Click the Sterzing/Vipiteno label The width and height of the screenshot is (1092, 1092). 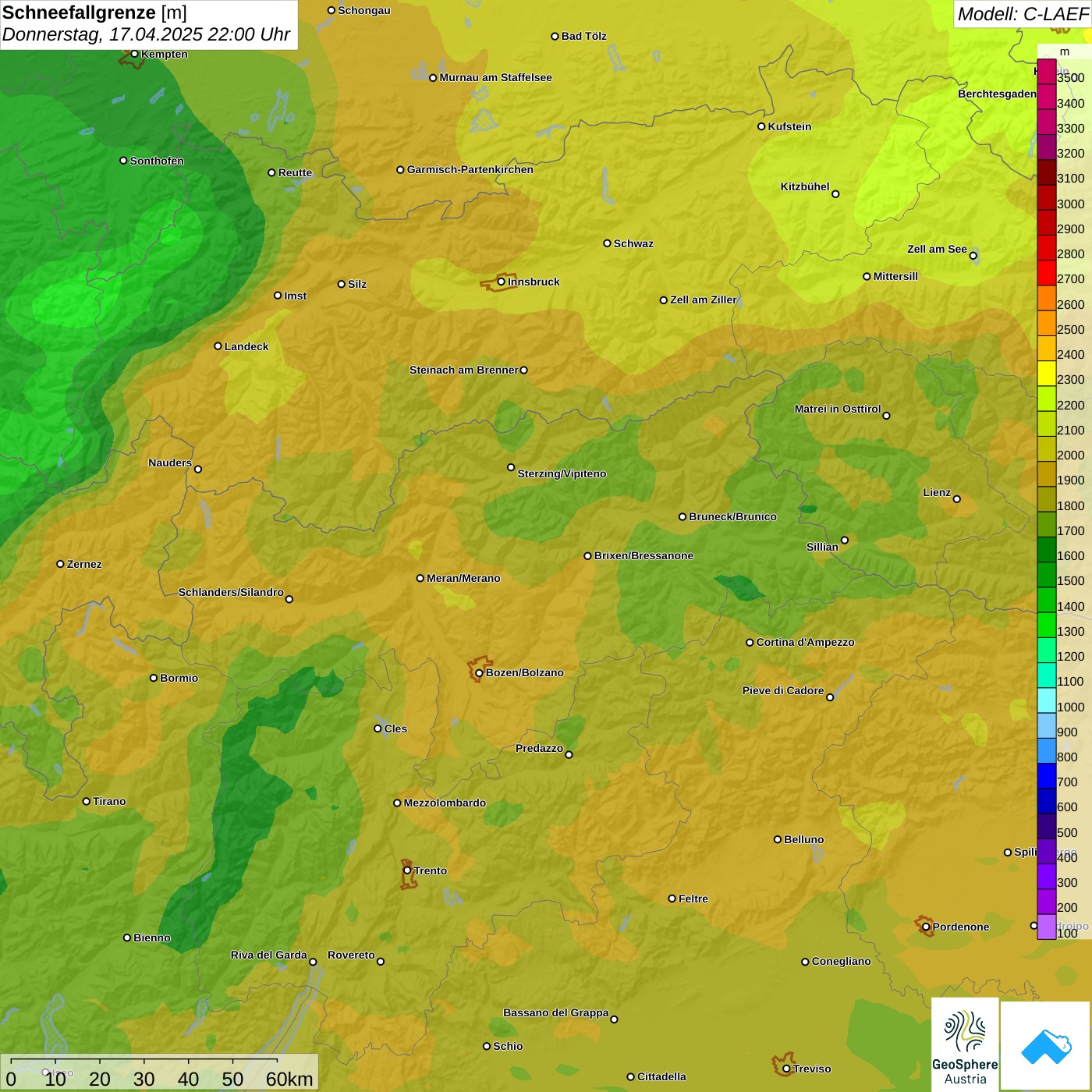point(562,473)
